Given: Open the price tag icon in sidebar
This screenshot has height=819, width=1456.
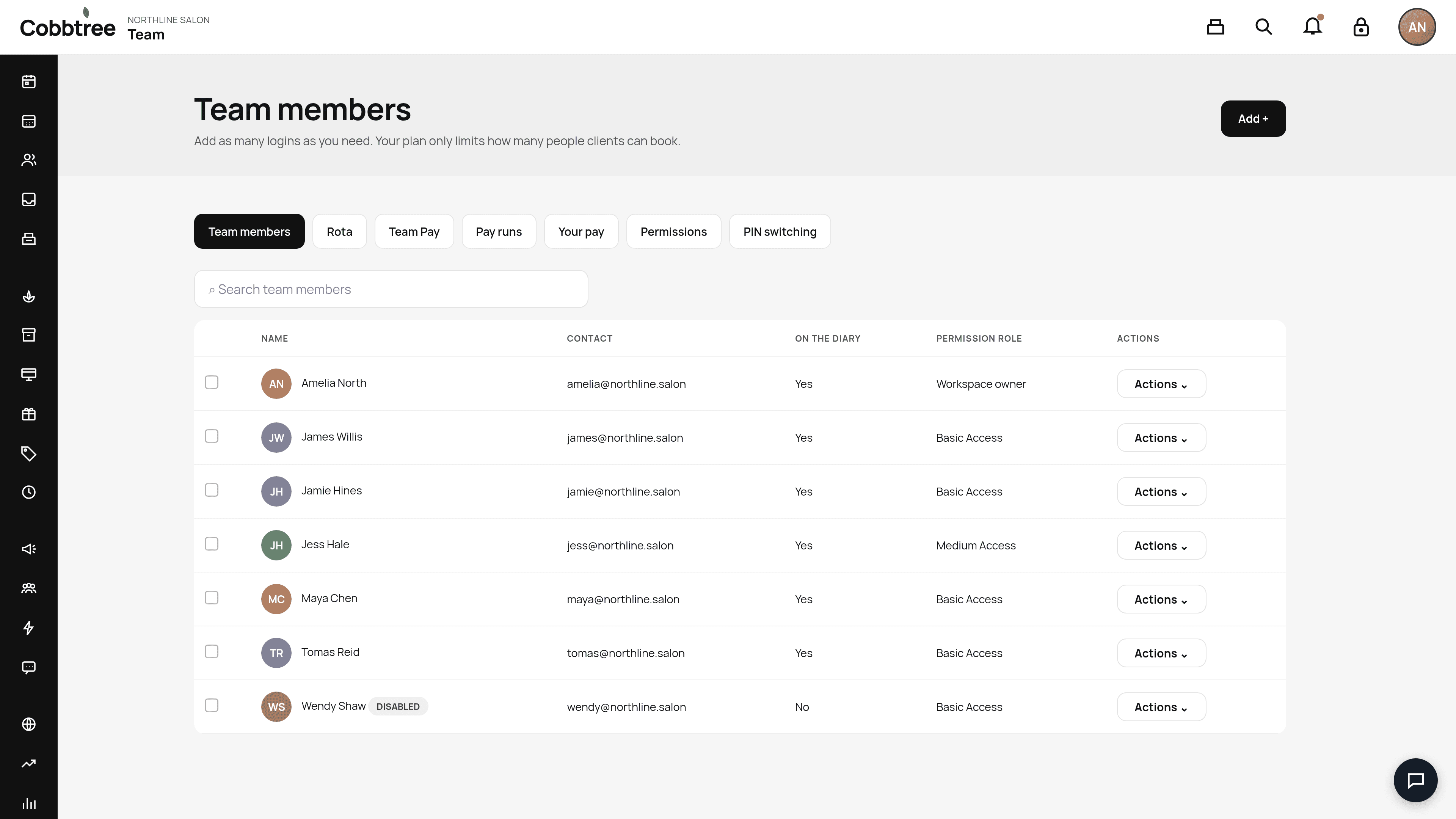Looking at the screenshot, I should pos(29,453).
